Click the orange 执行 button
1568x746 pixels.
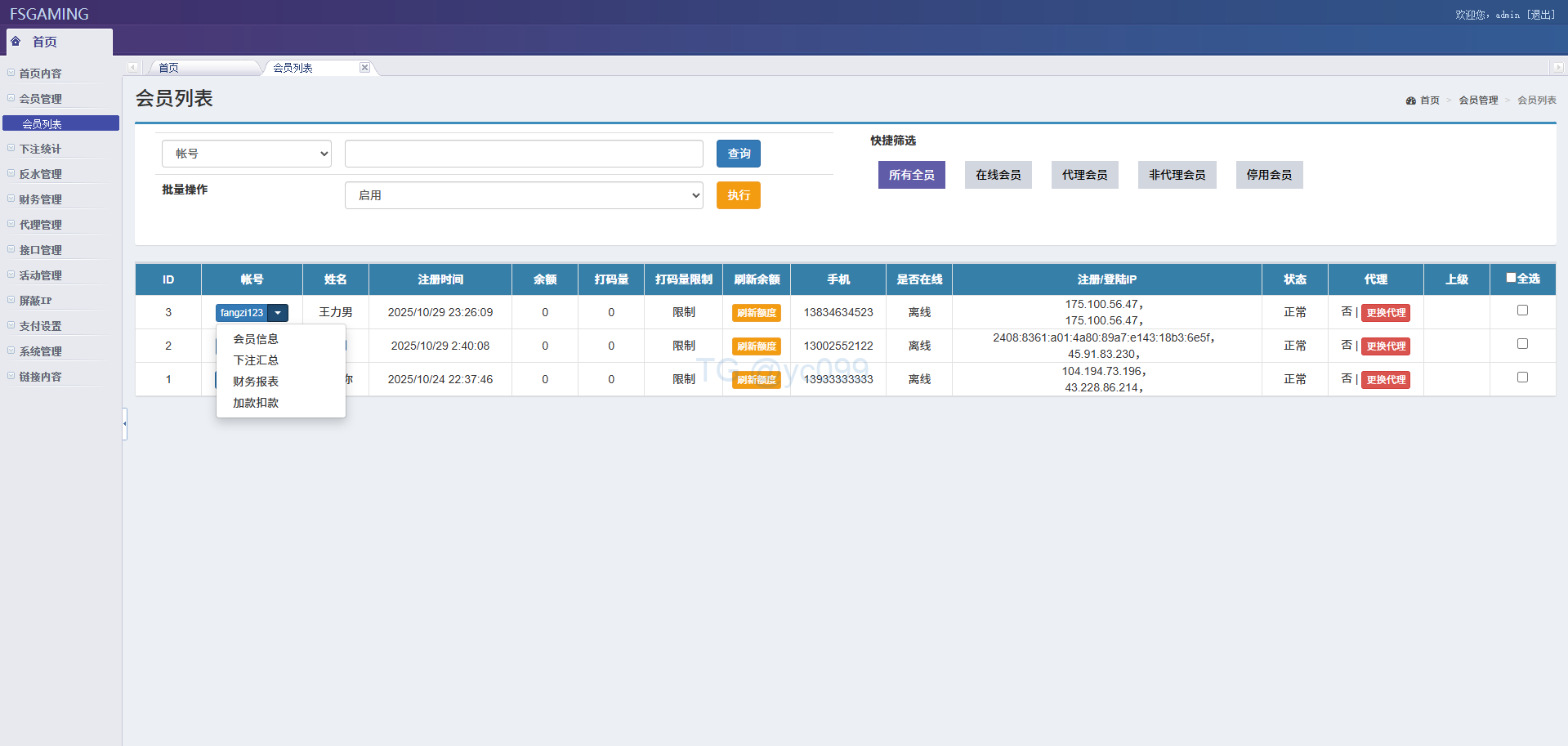738,195
